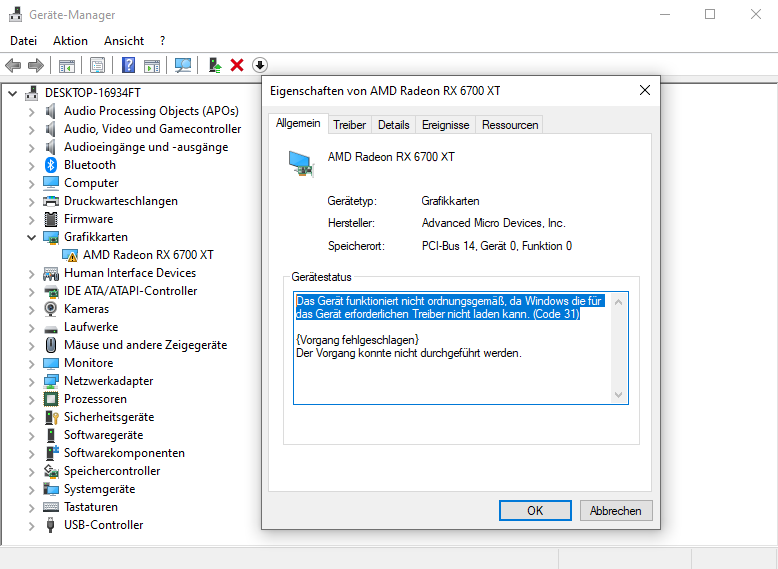
Task: Select the Allgemein tab
Action: pos(298,124)
